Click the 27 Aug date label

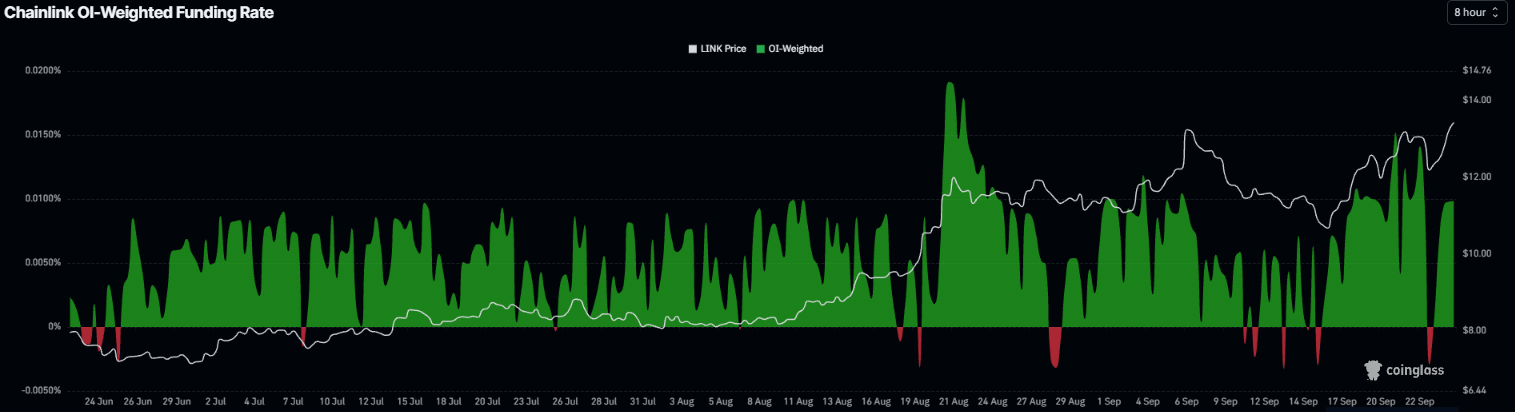click(x=1030, y=401)
